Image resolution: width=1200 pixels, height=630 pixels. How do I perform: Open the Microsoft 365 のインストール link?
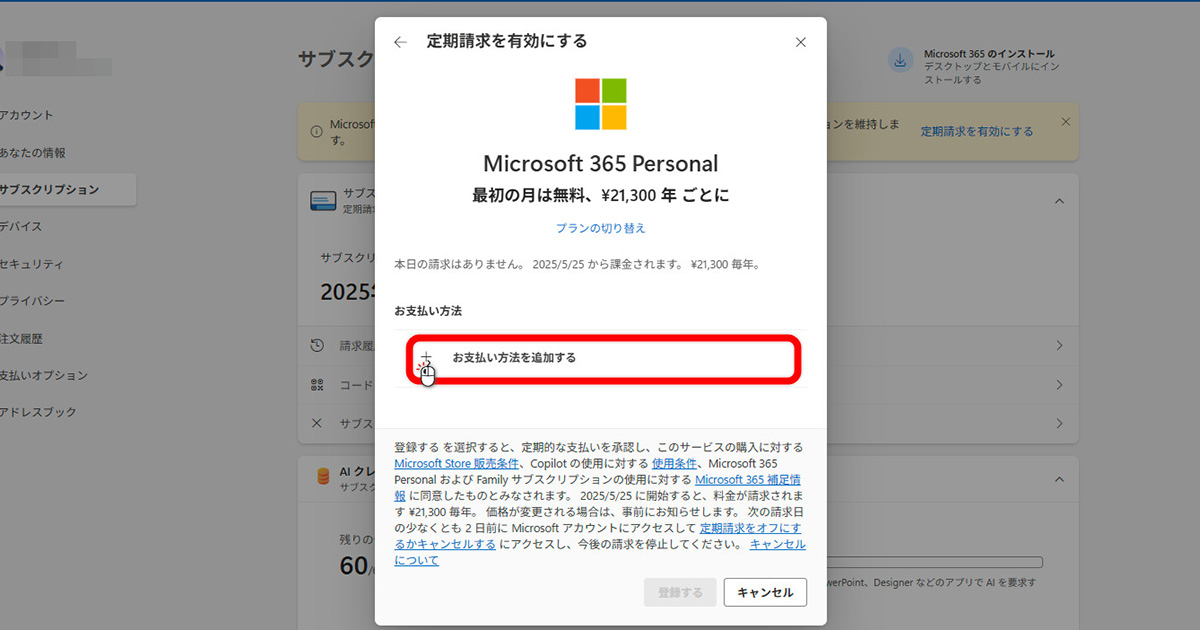pyautogui.click(x=989, y=54)
